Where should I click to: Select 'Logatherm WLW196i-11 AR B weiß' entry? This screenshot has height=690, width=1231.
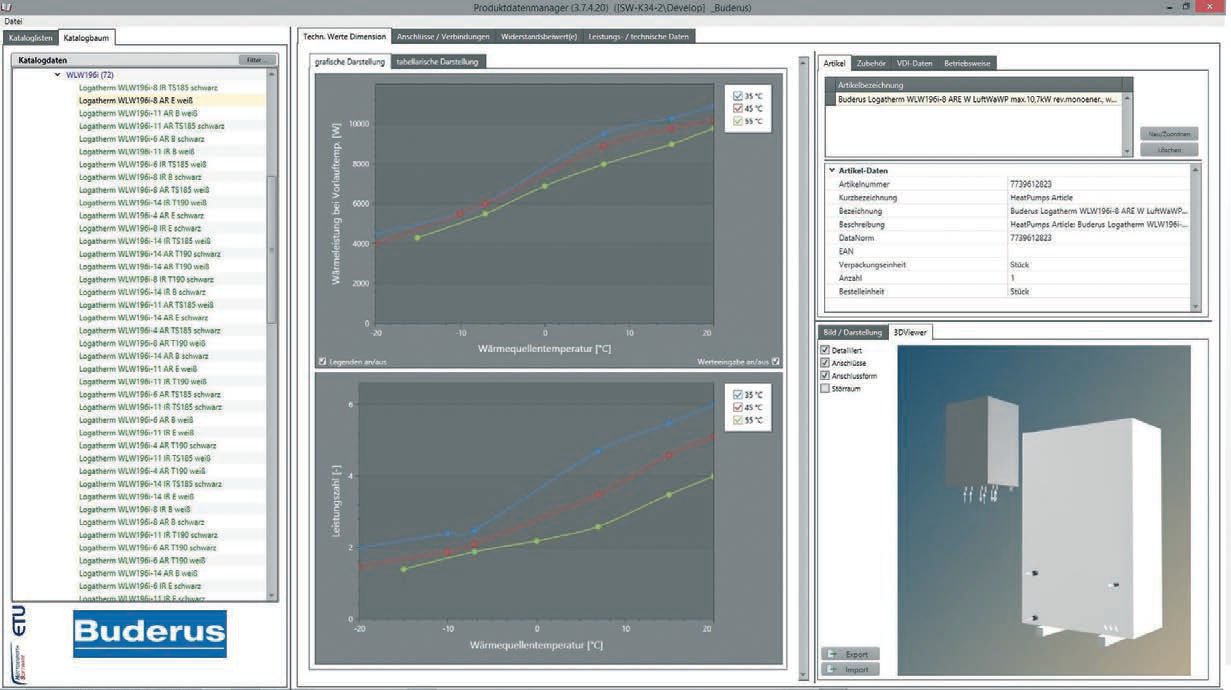tap(137, 113)
